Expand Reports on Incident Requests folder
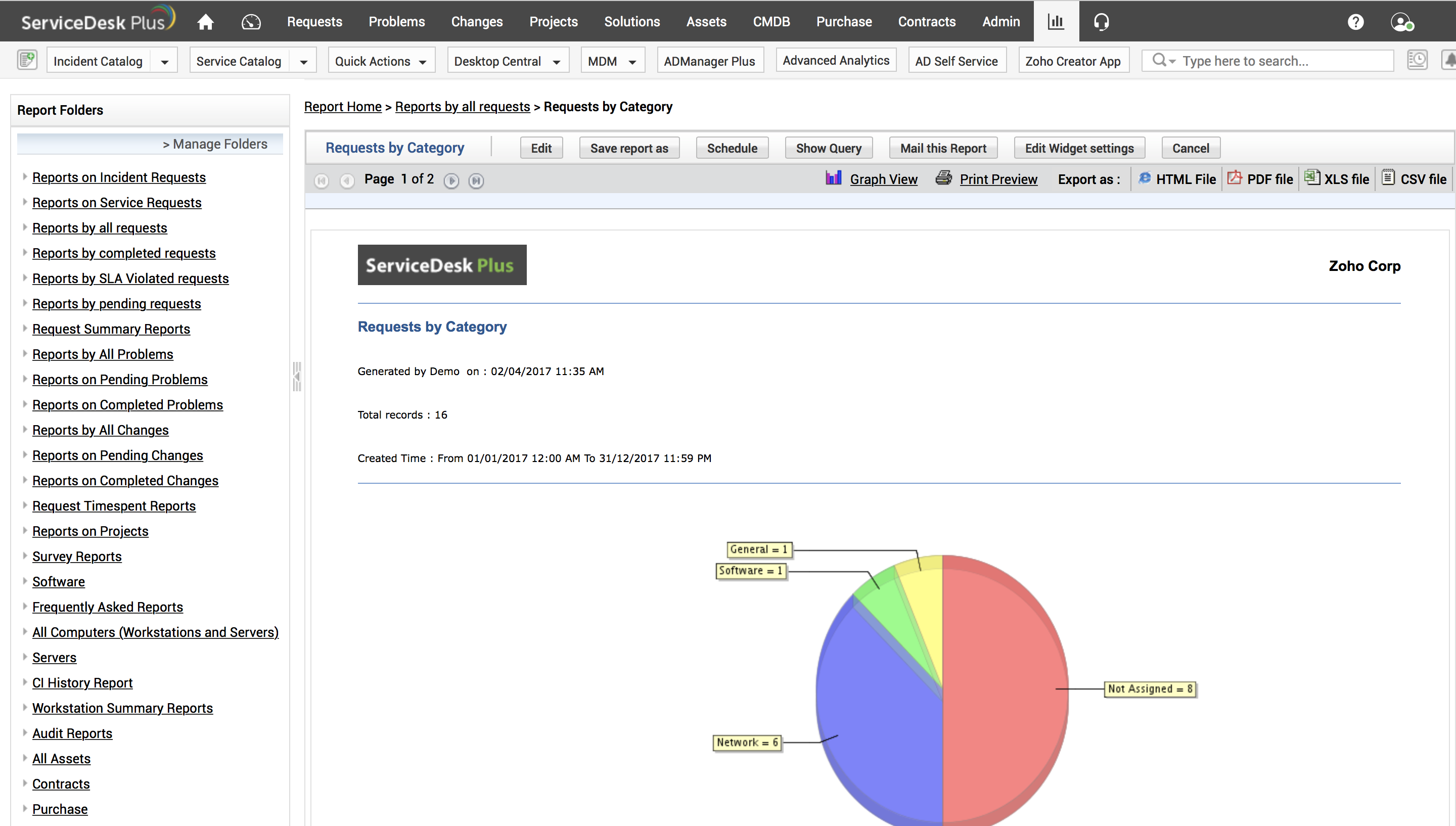 24,177
